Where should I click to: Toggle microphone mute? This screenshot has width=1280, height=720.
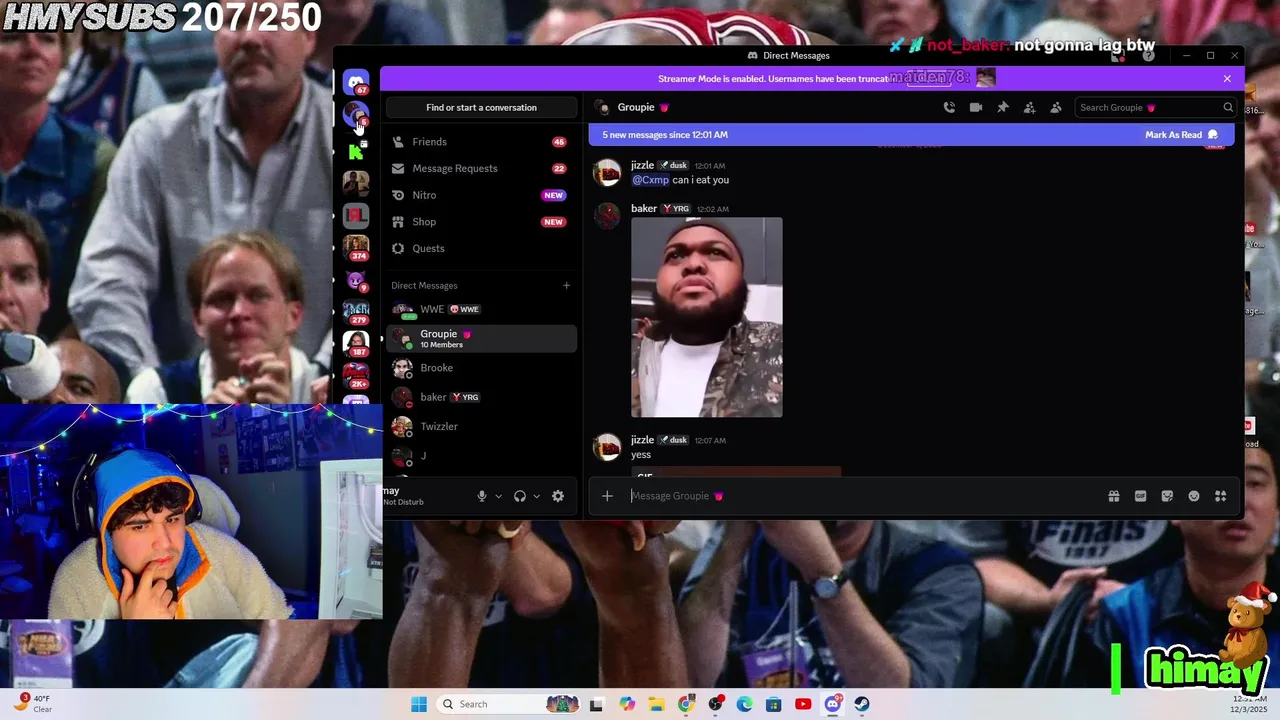pyautogui.click(x=482, y=496)
